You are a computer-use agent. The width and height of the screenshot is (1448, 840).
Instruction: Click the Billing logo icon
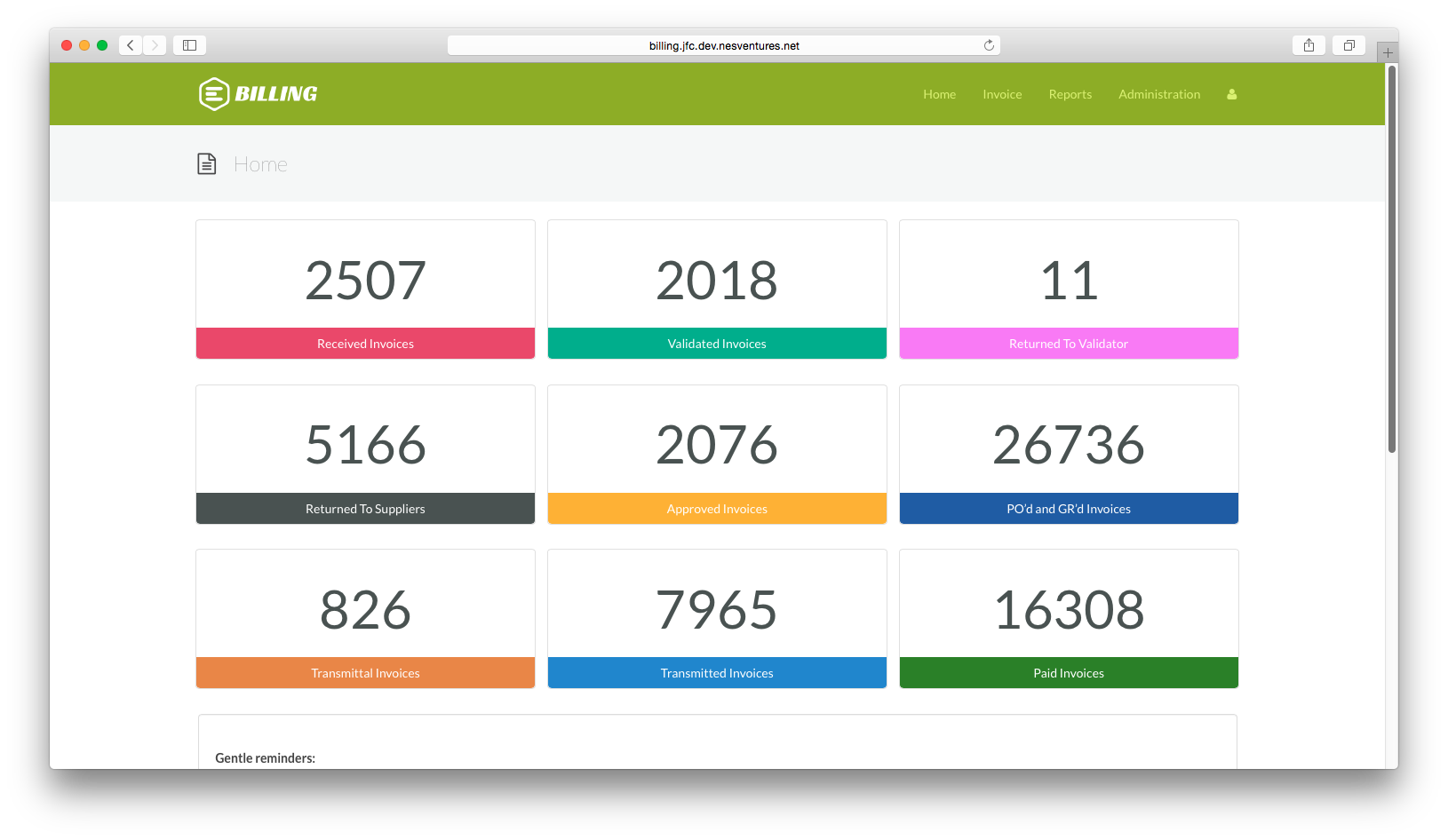(x=212, y=94)
